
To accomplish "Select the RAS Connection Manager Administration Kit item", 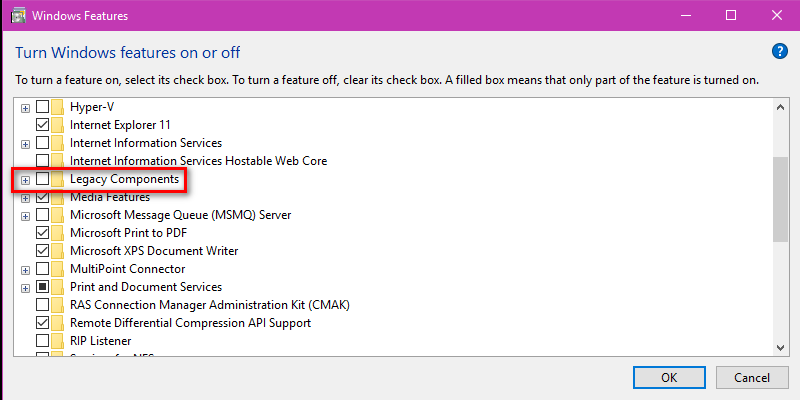I will [x=208, y=305].
